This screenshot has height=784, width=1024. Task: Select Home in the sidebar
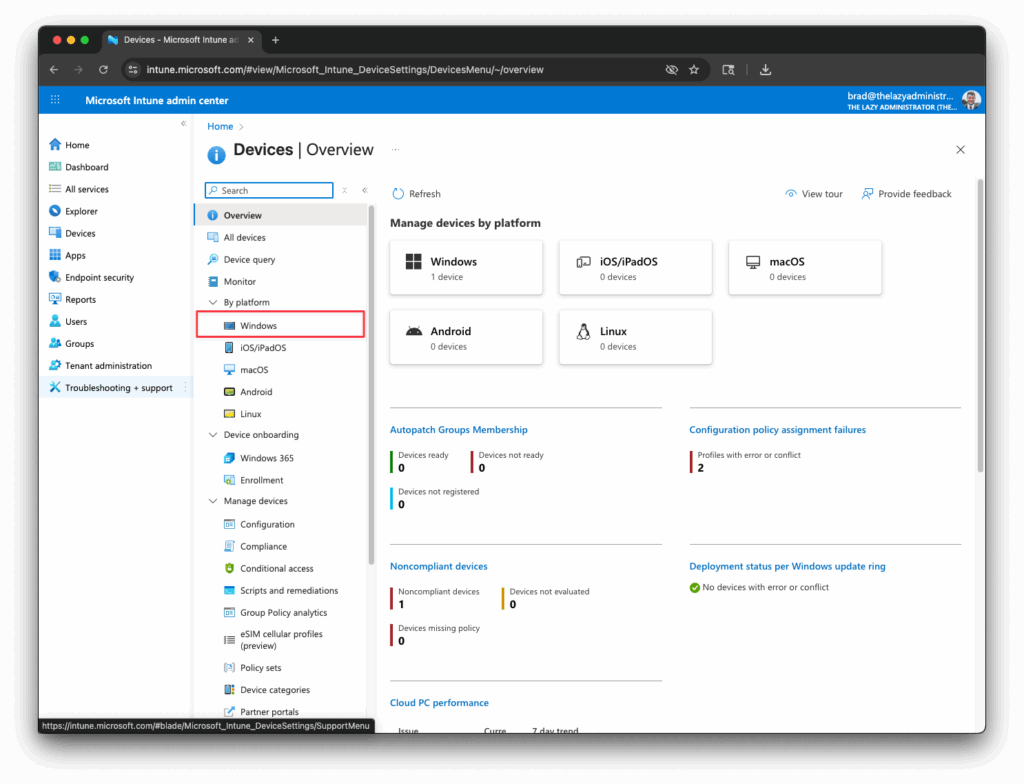74,144
